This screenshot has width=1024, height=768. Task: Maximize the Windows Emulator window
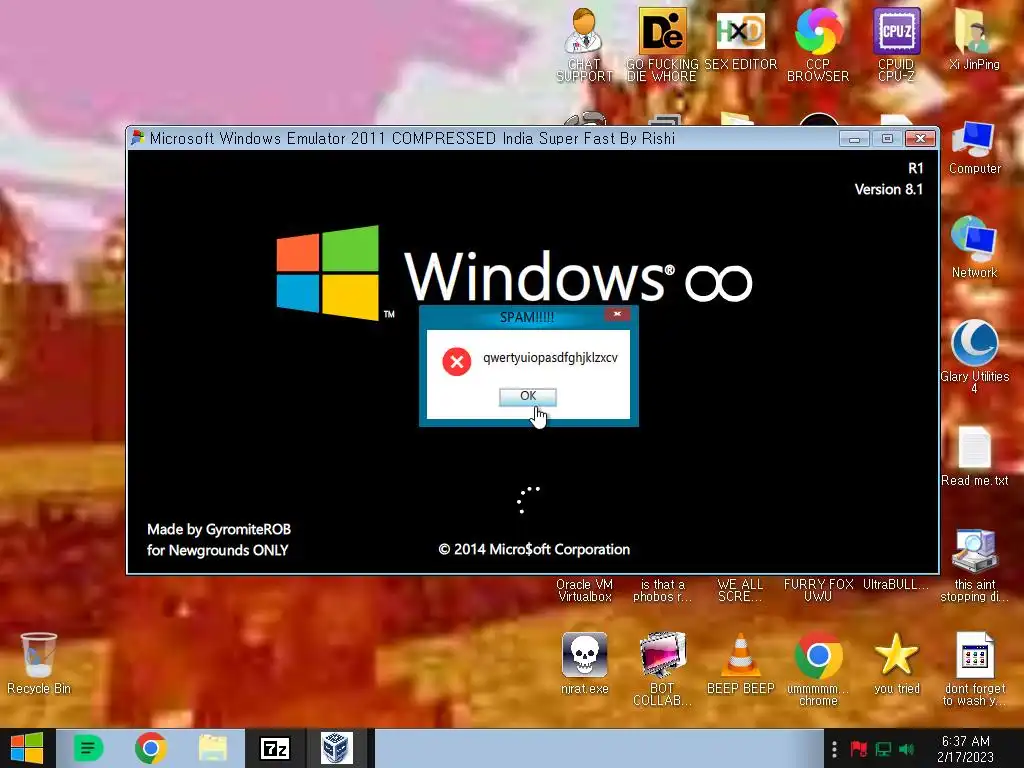click(x=887, y=139)
